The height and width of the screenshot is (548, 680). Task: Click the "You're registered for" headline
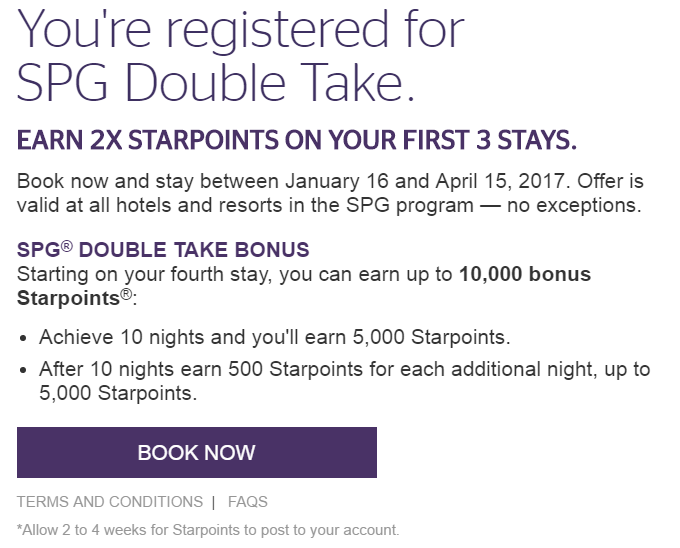(241, 29)
